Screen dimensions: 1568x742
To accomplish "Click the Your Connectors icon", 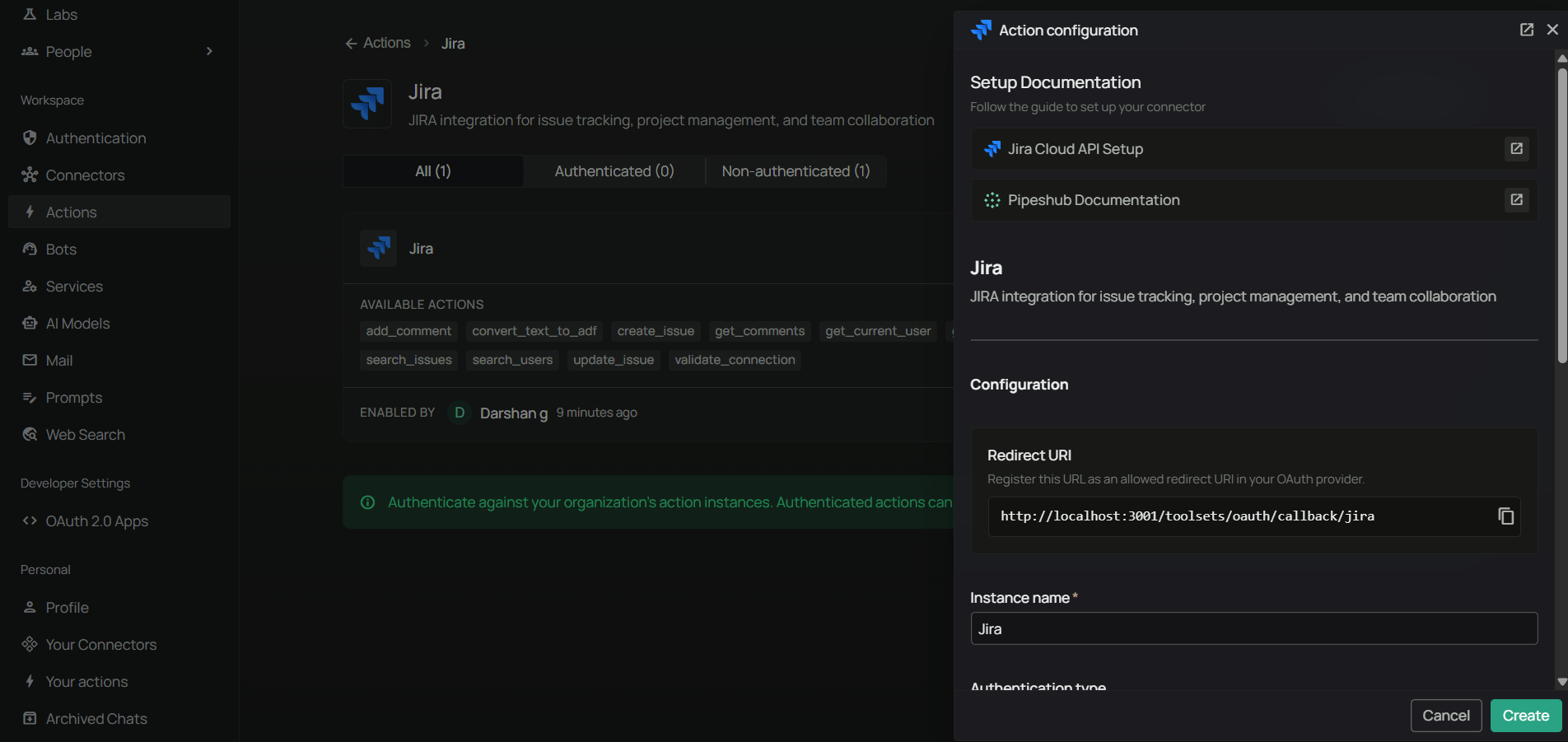I will click(30, 644).
